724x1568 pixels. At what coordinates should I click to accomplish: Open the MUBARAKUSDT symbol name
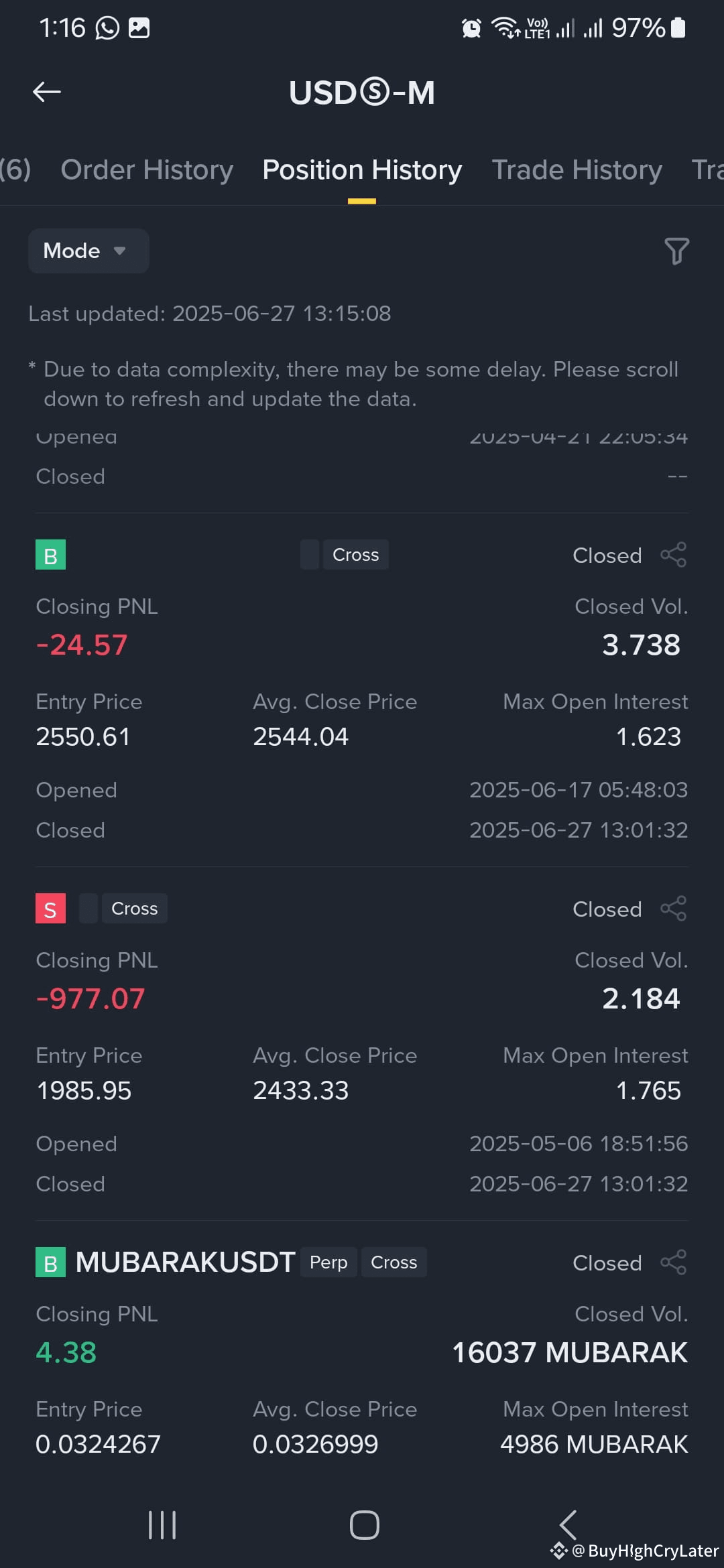(185, 1262)
